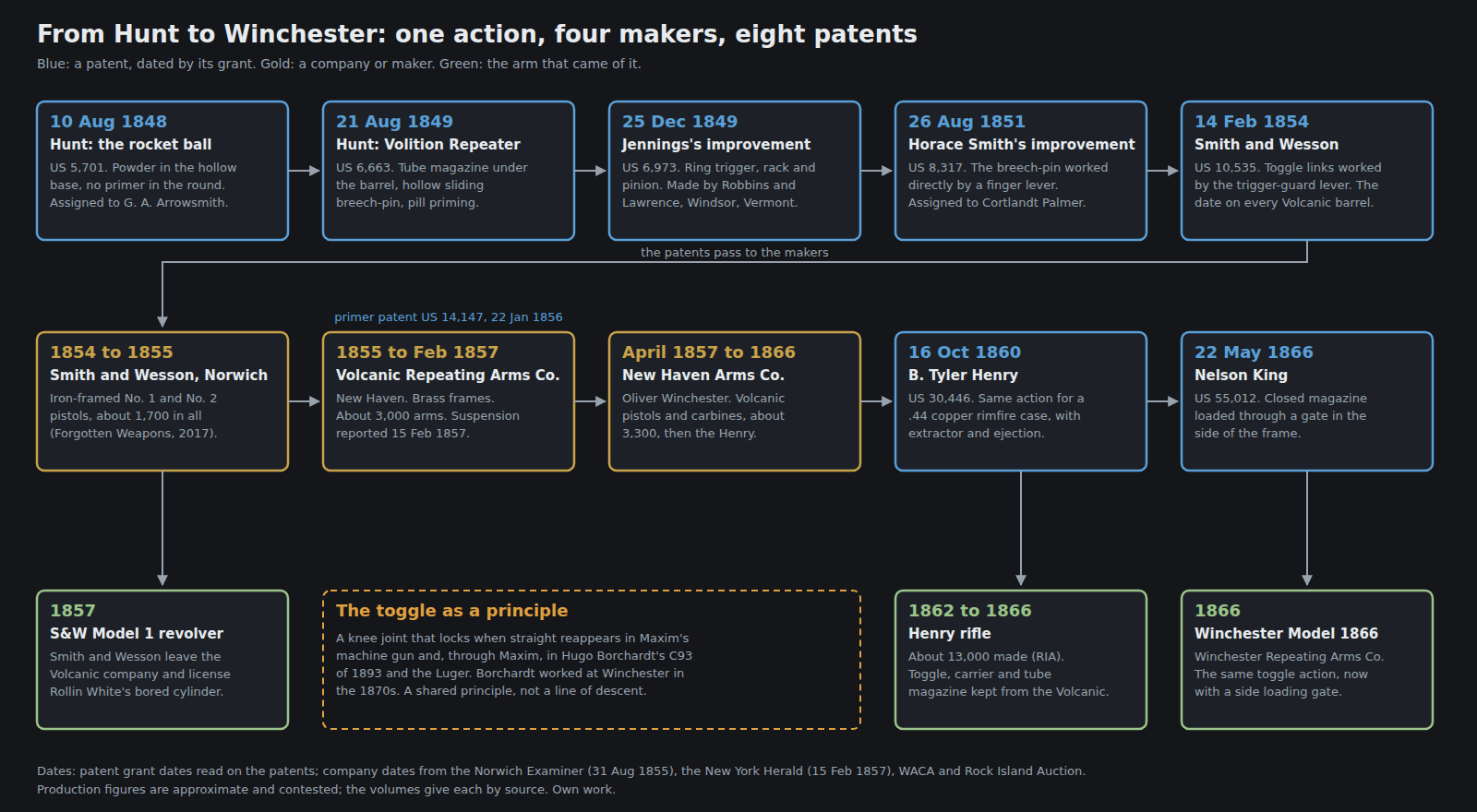Screen dimensions: 1477x812
Task: Click the 'Dates: patent grant dates' footnote
Action: (x=561, y=771)
